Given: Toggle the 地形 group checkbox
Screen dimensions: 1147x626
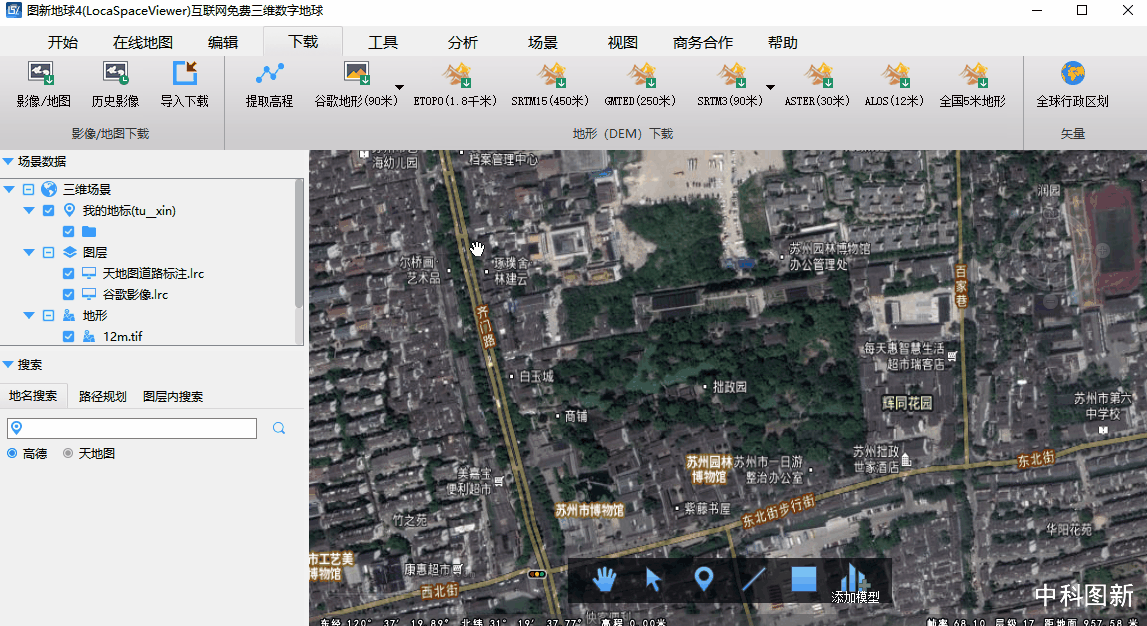Looking at the screenshot, I should [48, 315].
